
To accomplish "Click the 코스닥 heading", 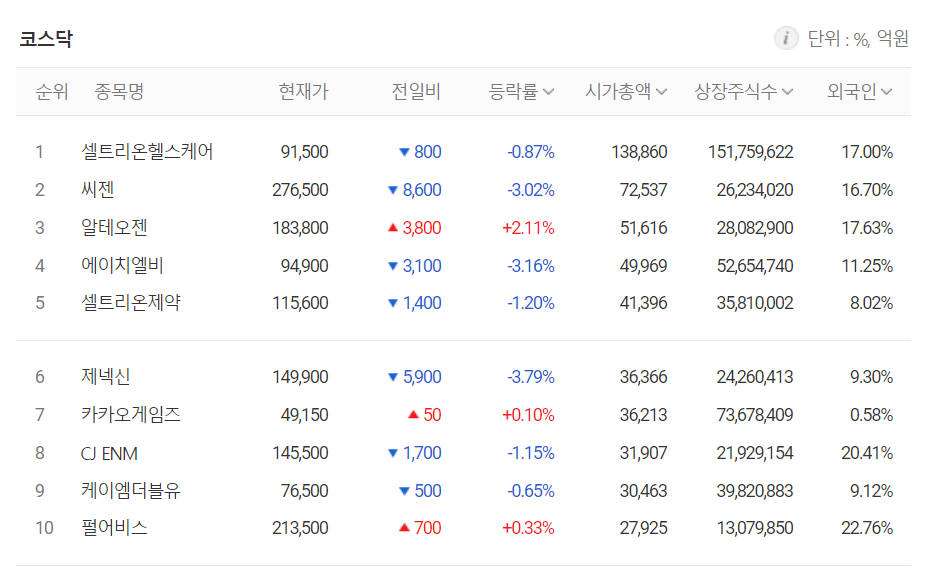I will click(x=45, y=39).
